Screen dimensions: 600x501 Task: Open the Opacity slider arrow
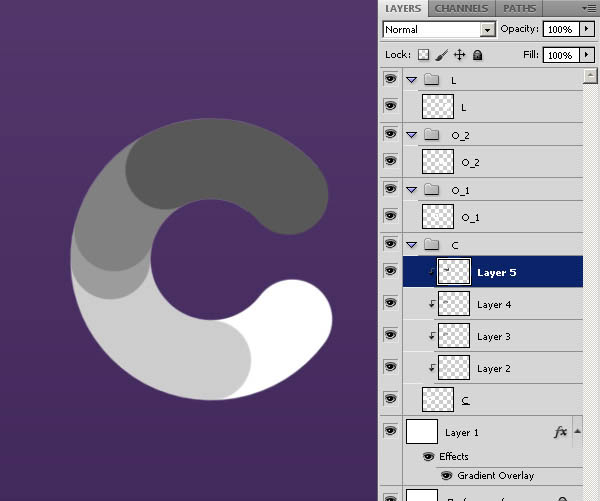click(587, 30)
